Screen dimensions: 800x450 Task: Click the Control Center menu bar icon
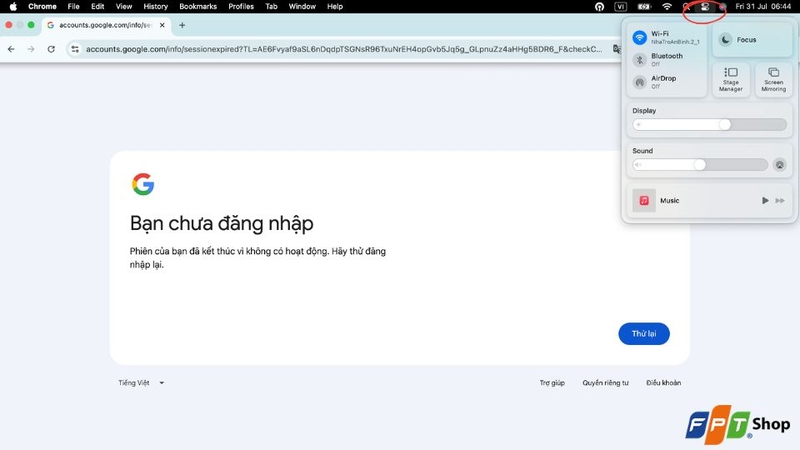[705, 7]
